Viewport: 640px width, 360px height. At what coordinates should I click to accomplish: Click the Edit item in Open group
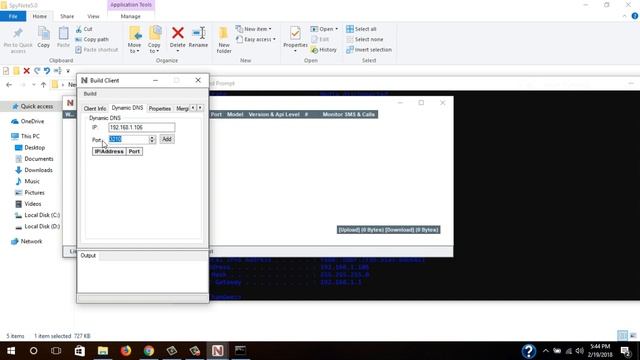point(320,40)
